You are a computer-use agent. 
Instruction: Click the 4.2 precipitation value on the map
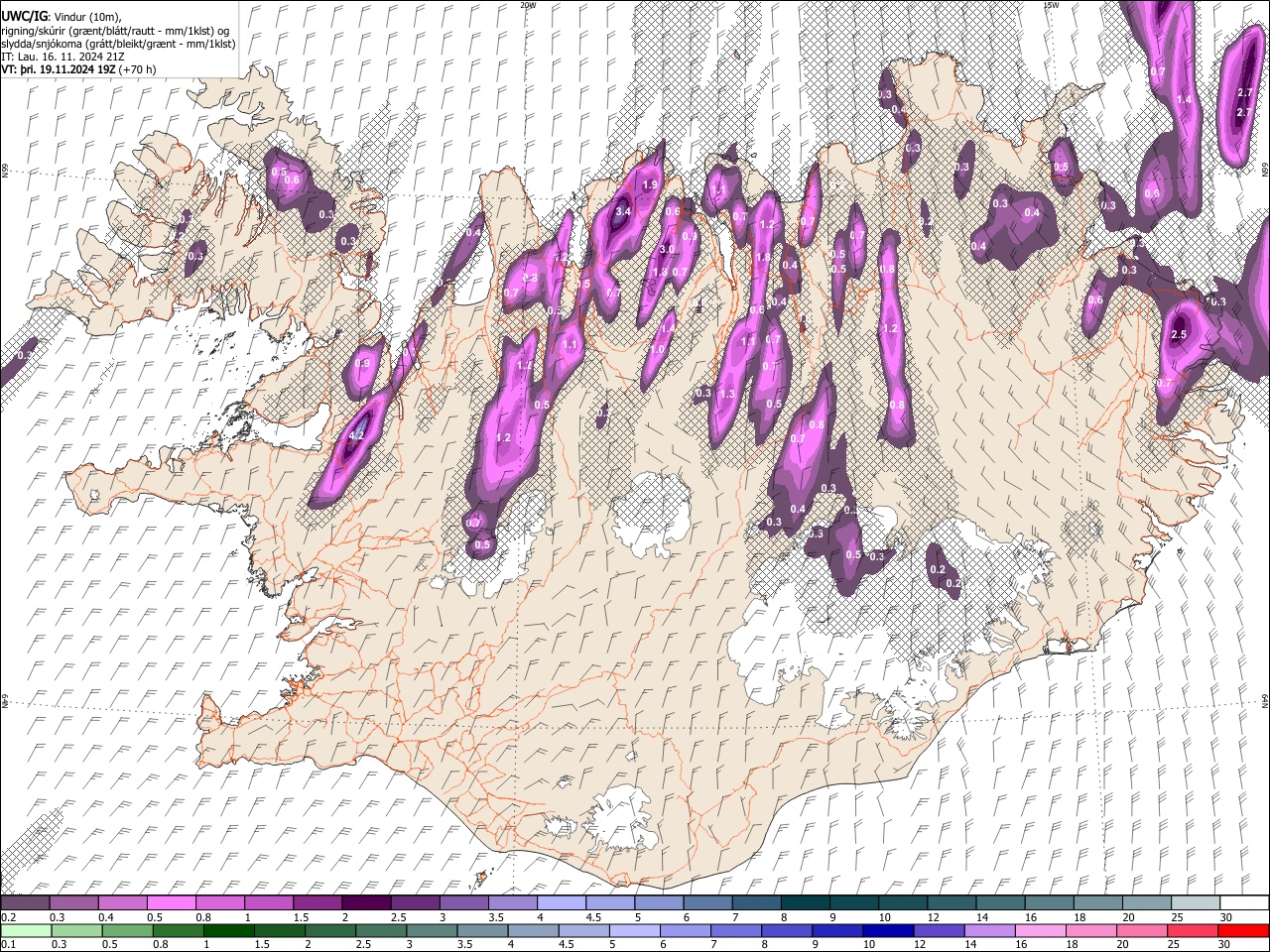pos(357,435)
